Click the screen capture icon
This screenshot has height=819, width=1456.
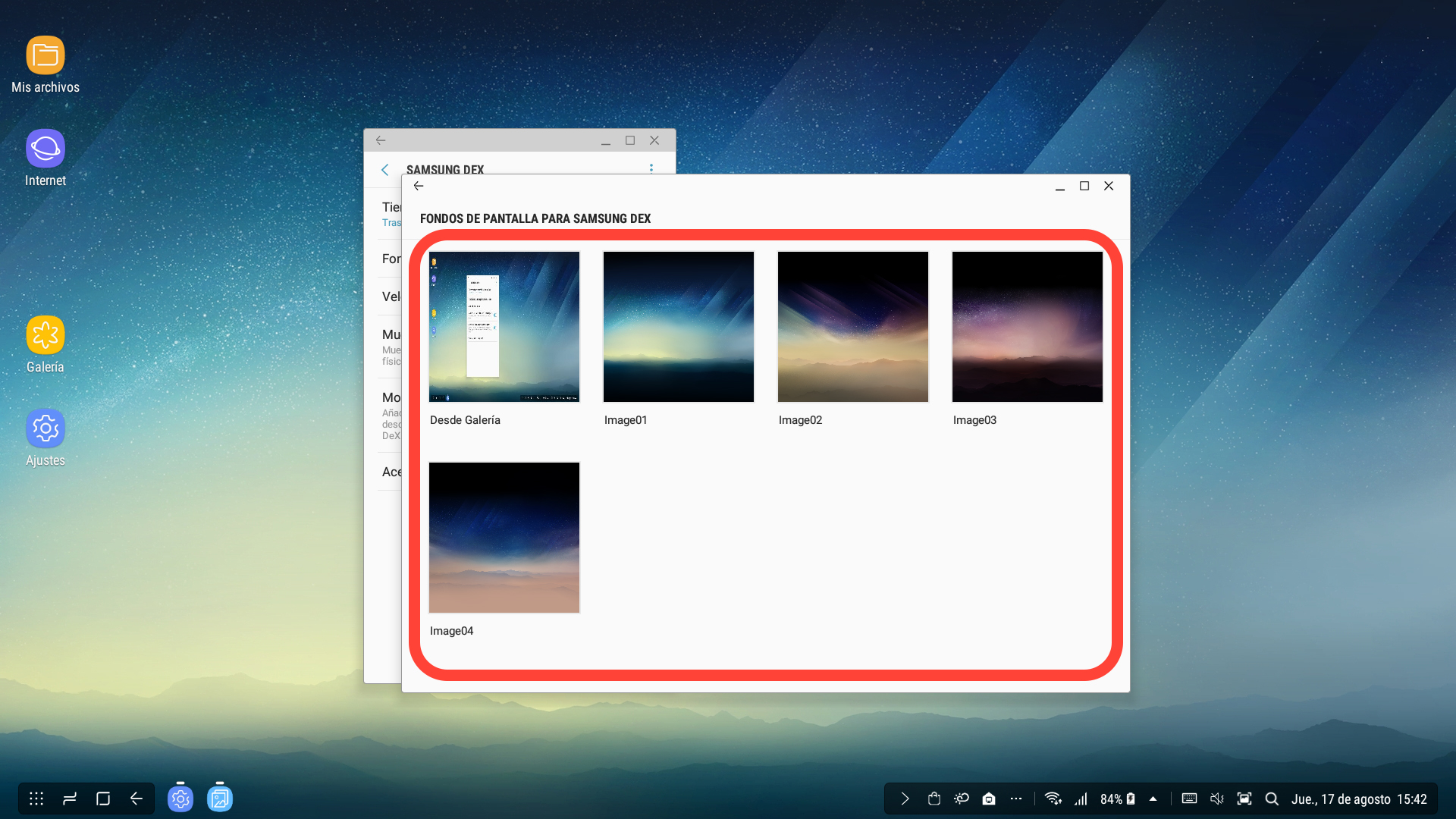[1244, 799]
